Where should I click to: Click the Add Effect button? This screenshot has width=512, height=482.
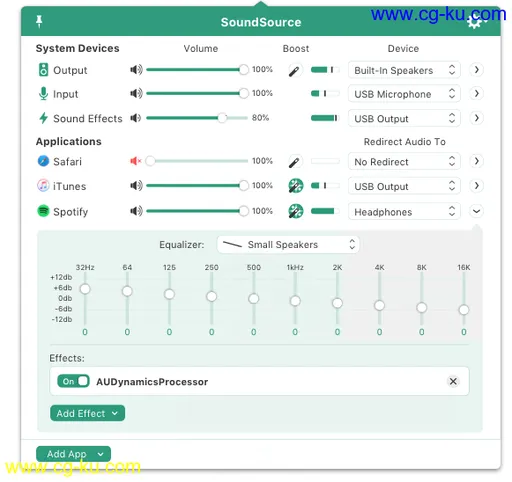point(88,413)
